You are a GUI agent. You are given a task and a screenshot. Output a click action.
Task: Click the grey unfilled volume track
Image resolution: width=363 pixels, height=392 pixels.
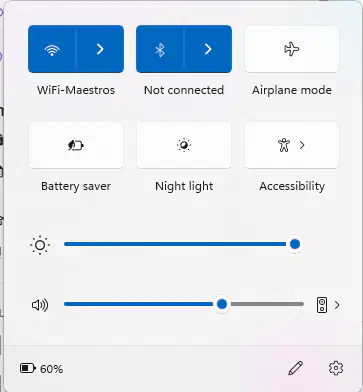click(x=267, y=304)
